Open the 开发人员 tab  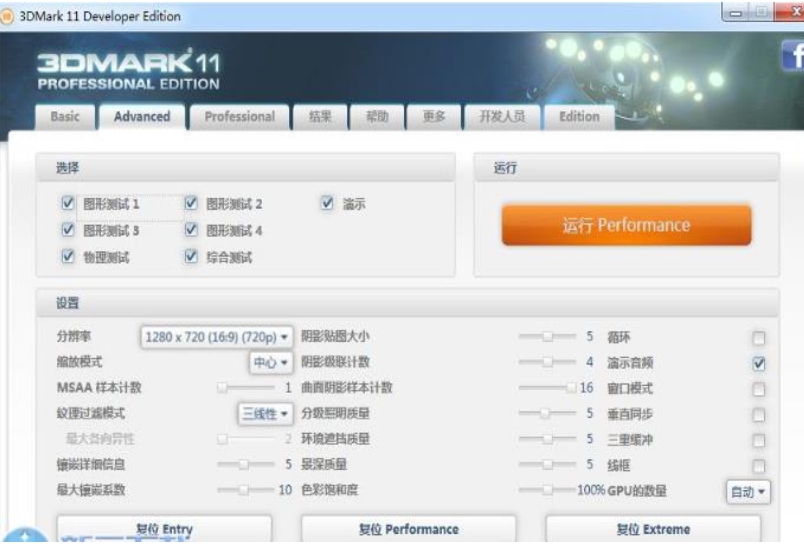click(x=502, y=117)
